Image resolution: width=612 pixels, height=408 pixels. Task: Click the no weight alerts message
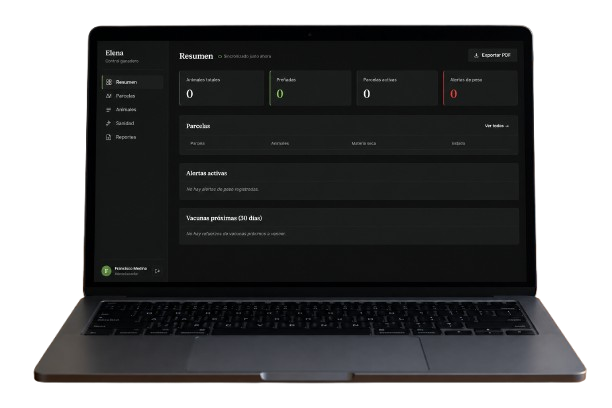click(x=222, y=189)
